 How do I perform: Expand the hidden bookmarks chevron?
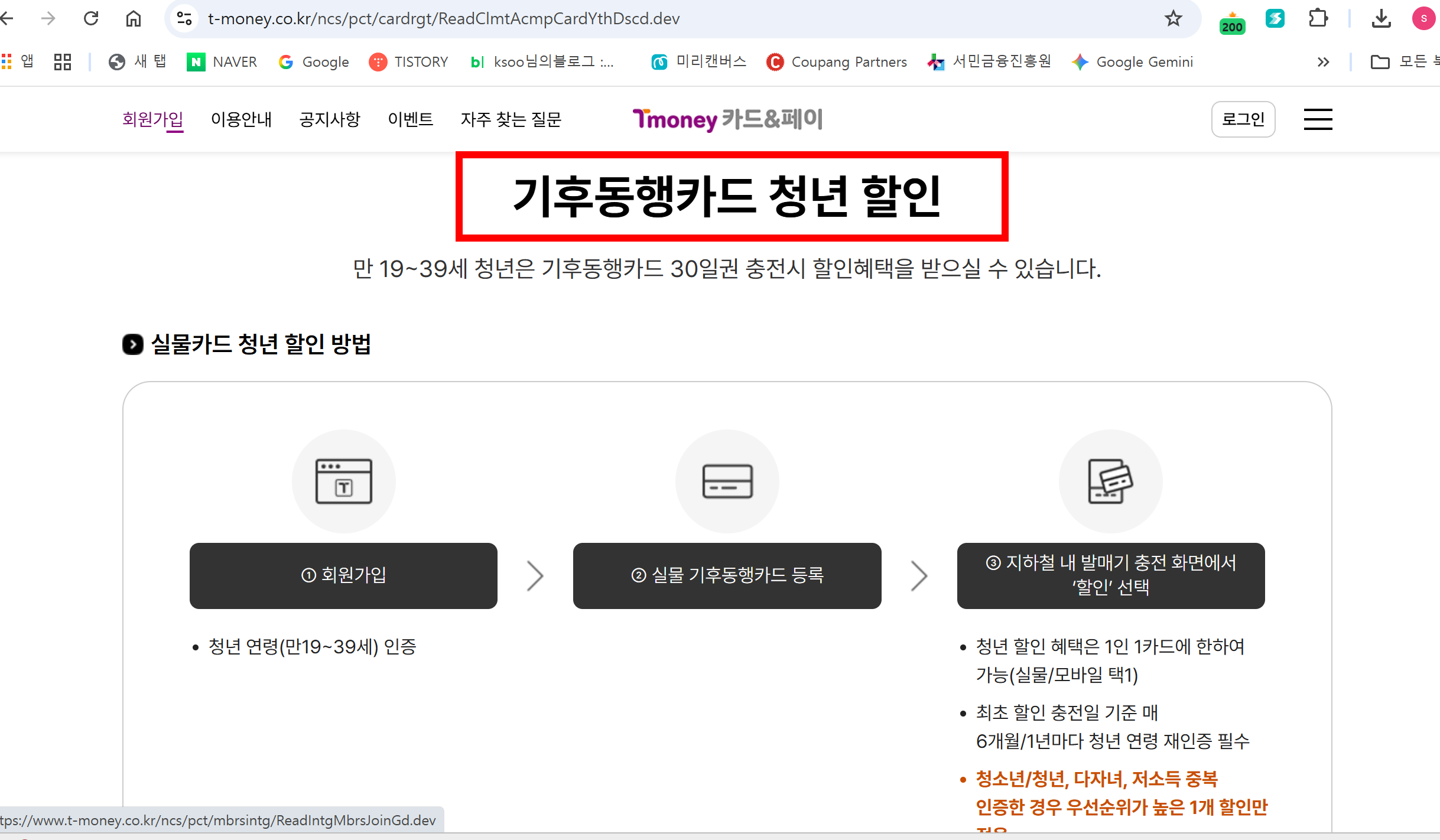(x=1323, y=61)
